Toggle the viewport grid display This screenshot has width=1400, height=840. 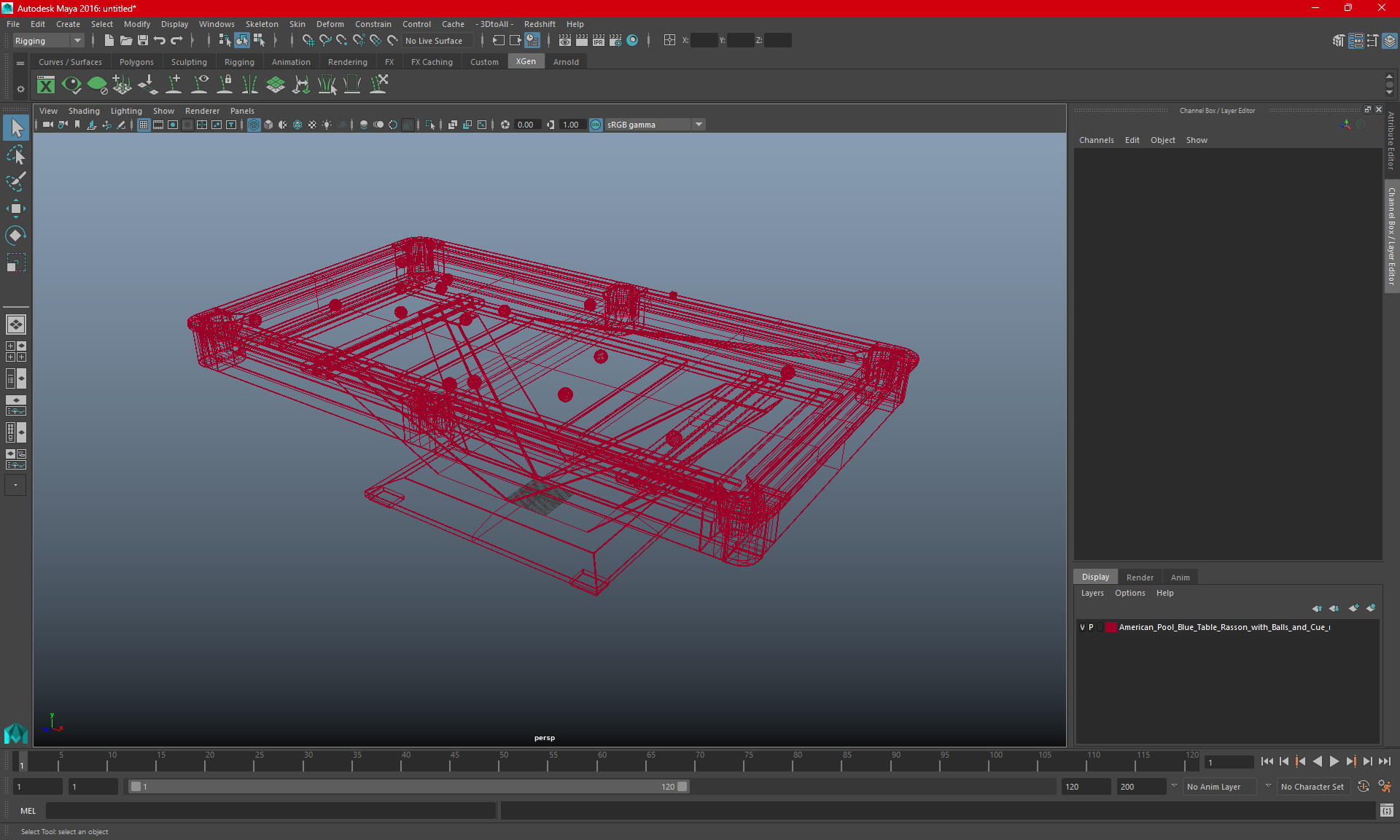coord(144,125)
